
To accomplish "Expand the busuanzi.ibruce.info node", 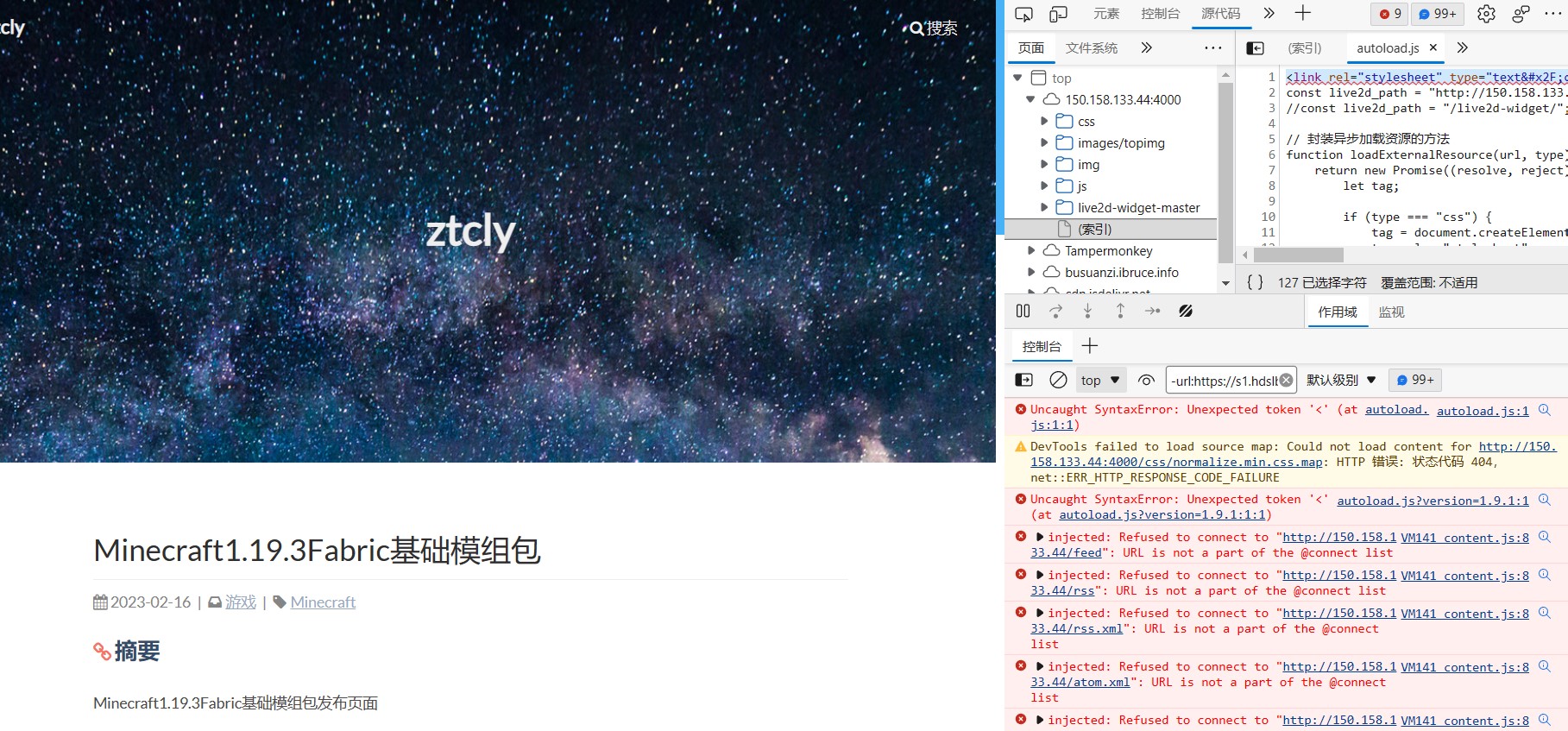I will (1031, 272).
